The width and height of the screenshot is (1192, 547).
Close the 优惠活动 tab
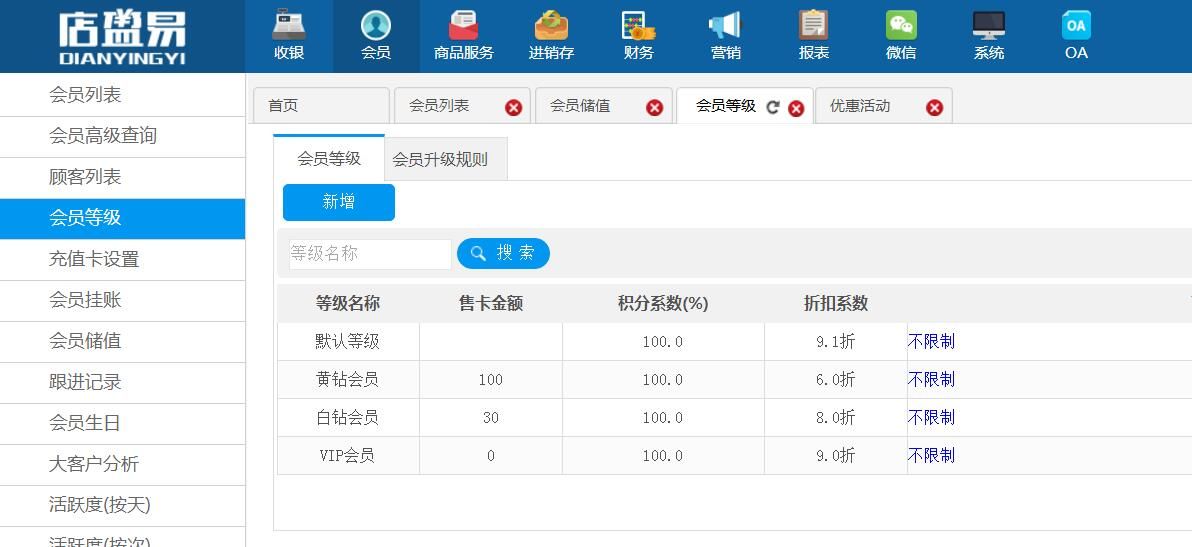(x=934, y=108)
